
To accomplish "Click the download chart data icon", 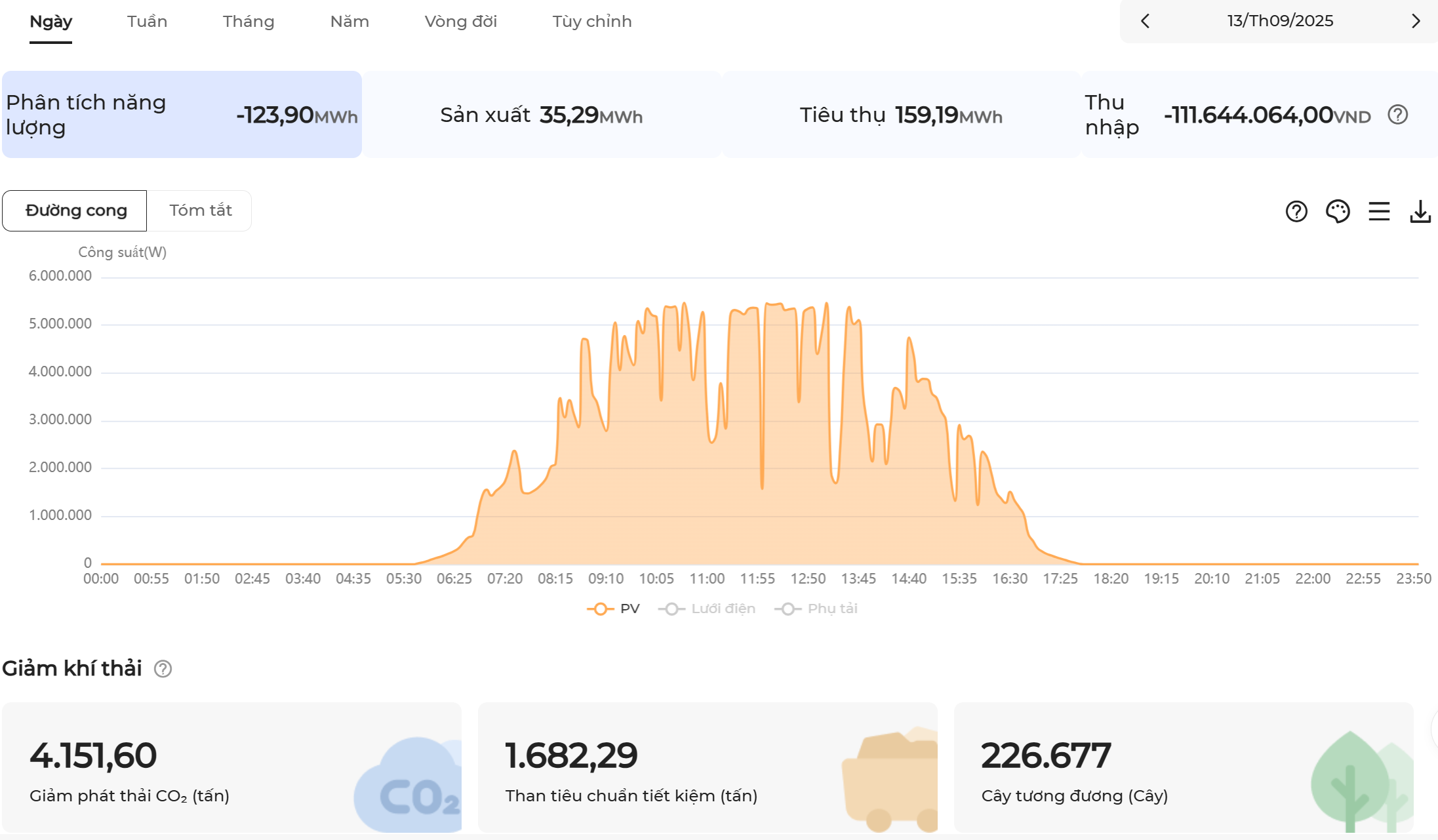I will 1420,211.
